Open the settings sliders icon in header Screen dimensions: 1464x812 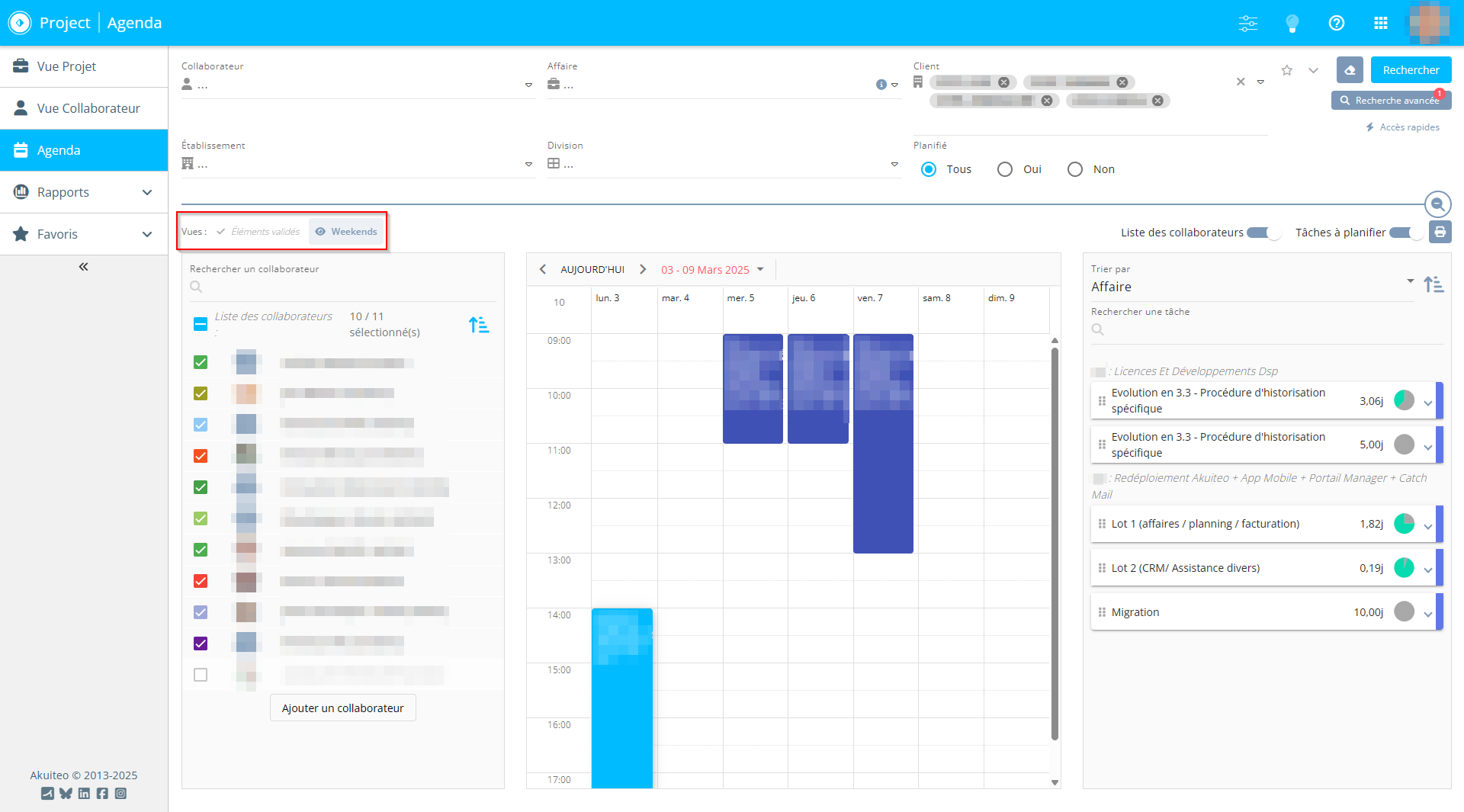pyautogui.click(x=1248, y=23)
